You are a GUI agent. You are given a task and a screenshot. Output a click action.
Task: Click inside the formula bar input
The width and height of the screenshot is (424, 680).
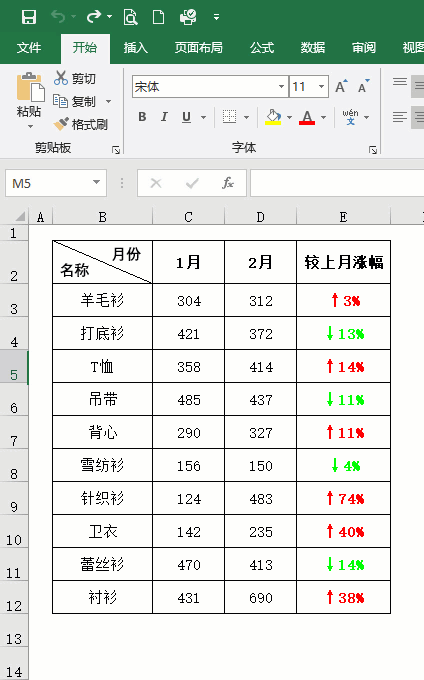337,183
